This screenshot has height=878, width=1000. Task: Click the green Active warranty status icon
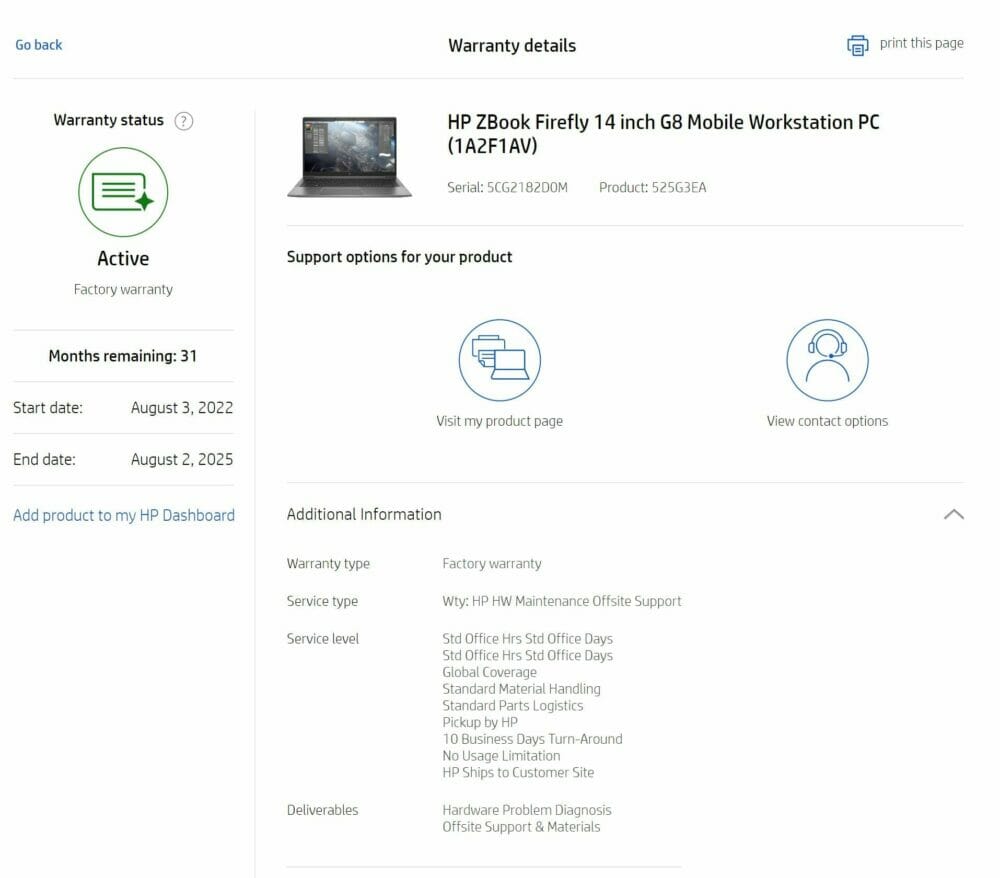[x=123, y=192]
